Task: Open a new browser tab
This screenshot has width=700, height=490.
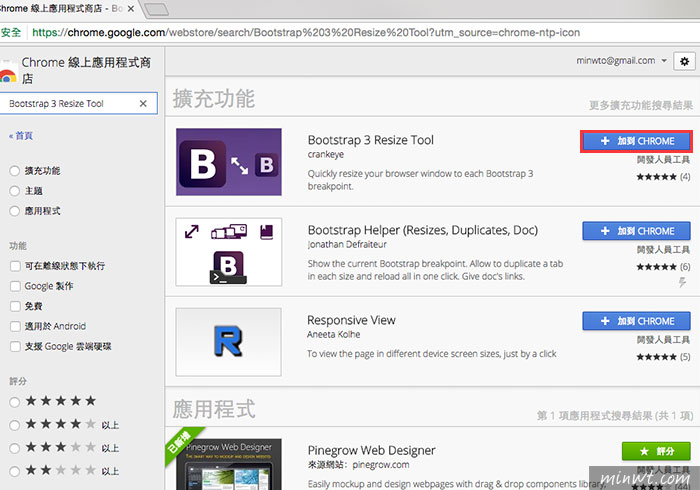Action: coord(157,9)
